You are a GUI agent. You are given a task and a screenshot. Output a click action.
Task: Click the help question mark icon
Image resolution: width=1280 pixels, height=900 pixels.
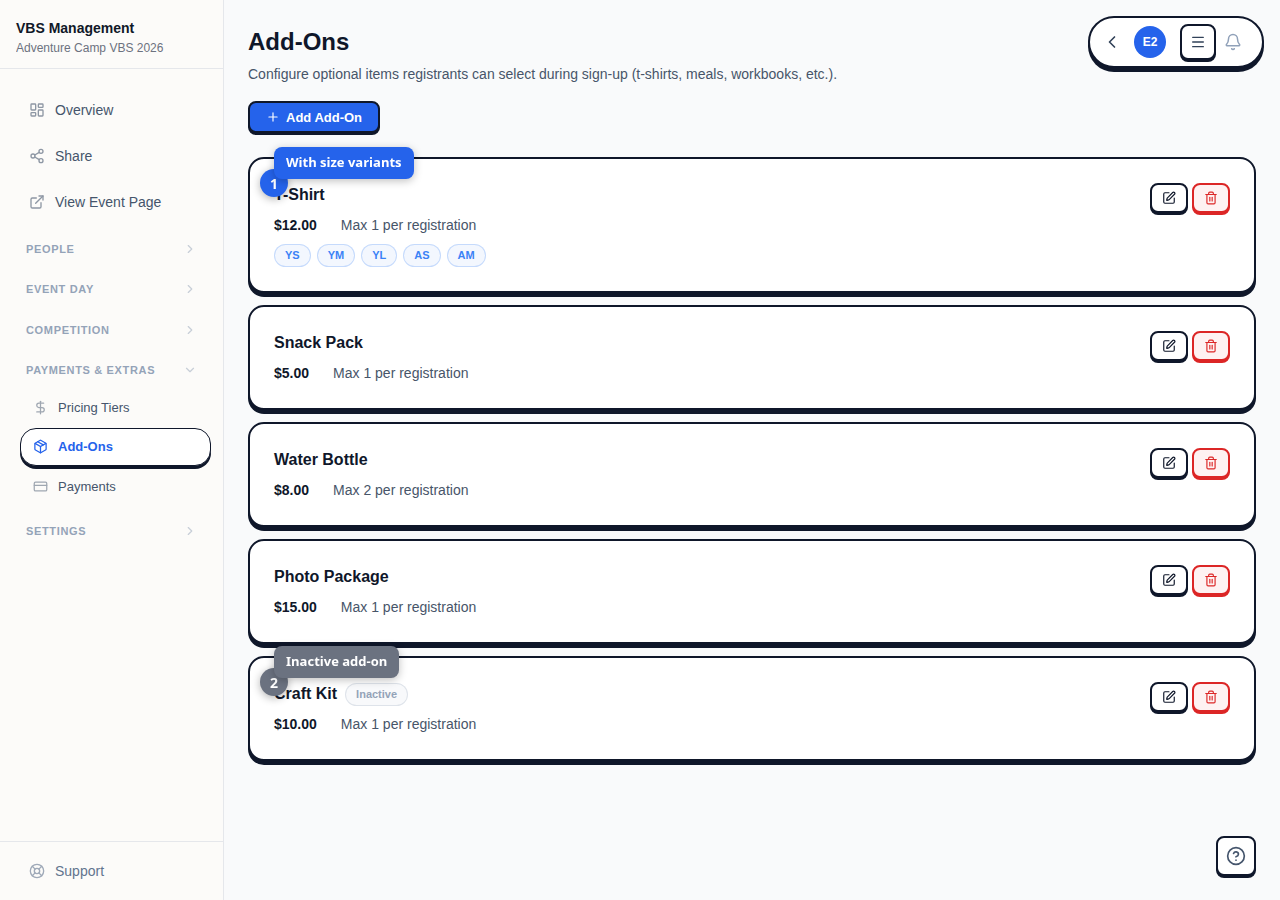point(1235,856)
